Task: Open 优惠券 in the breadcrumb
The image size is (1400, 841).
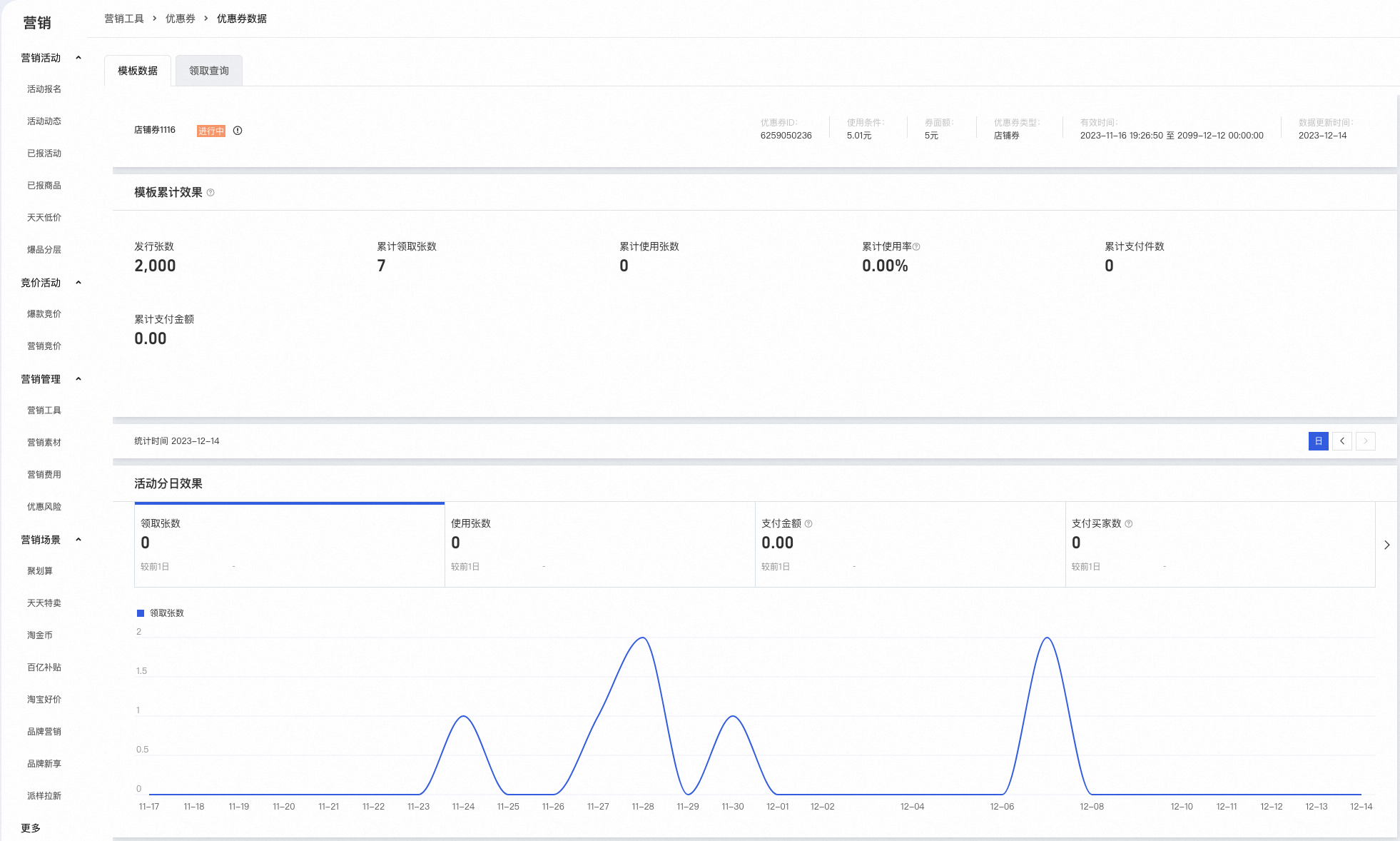Action: coord(181,19)
